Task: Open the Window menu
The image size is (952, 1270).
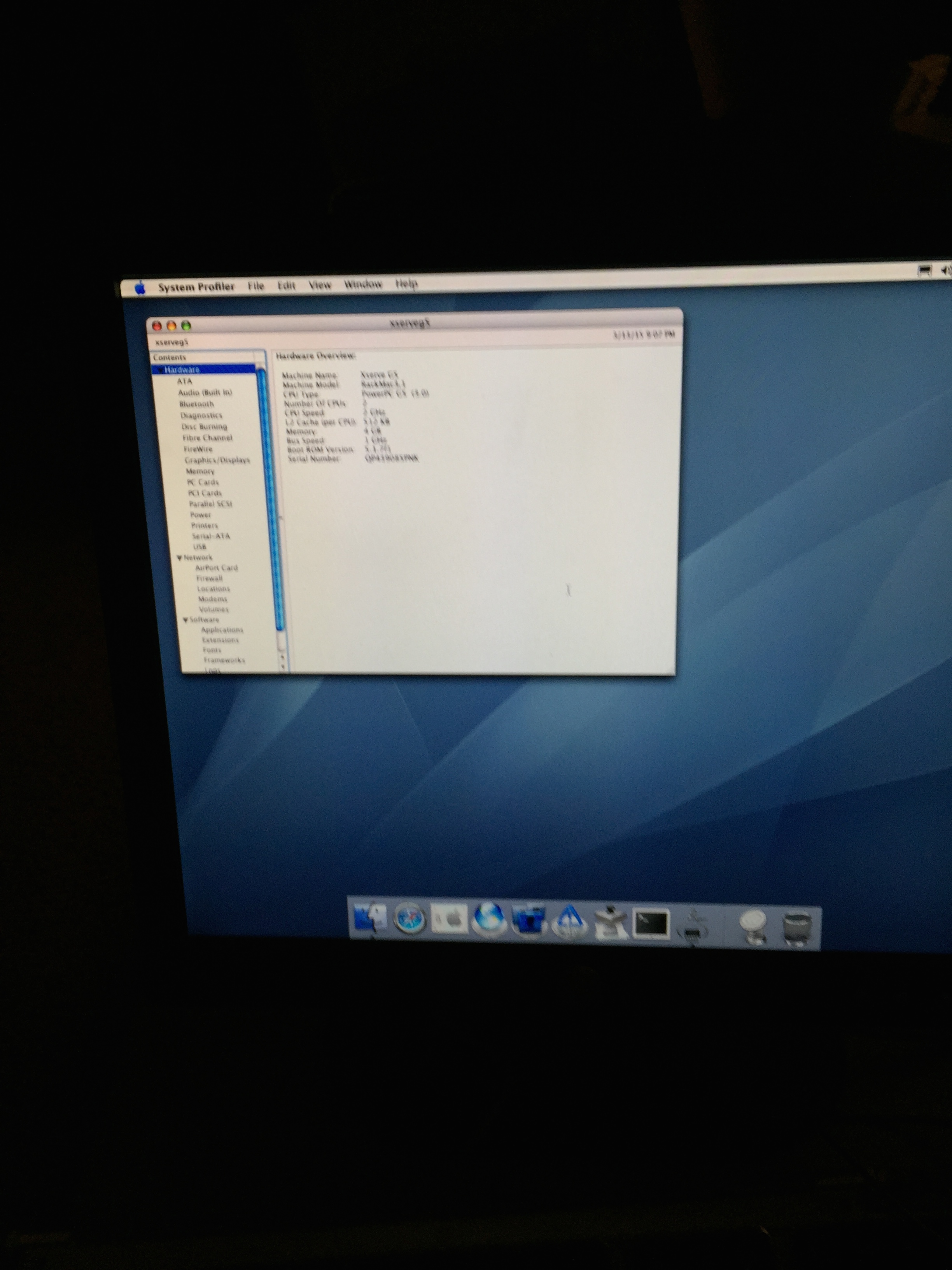Action: click(x=363, y=284)
